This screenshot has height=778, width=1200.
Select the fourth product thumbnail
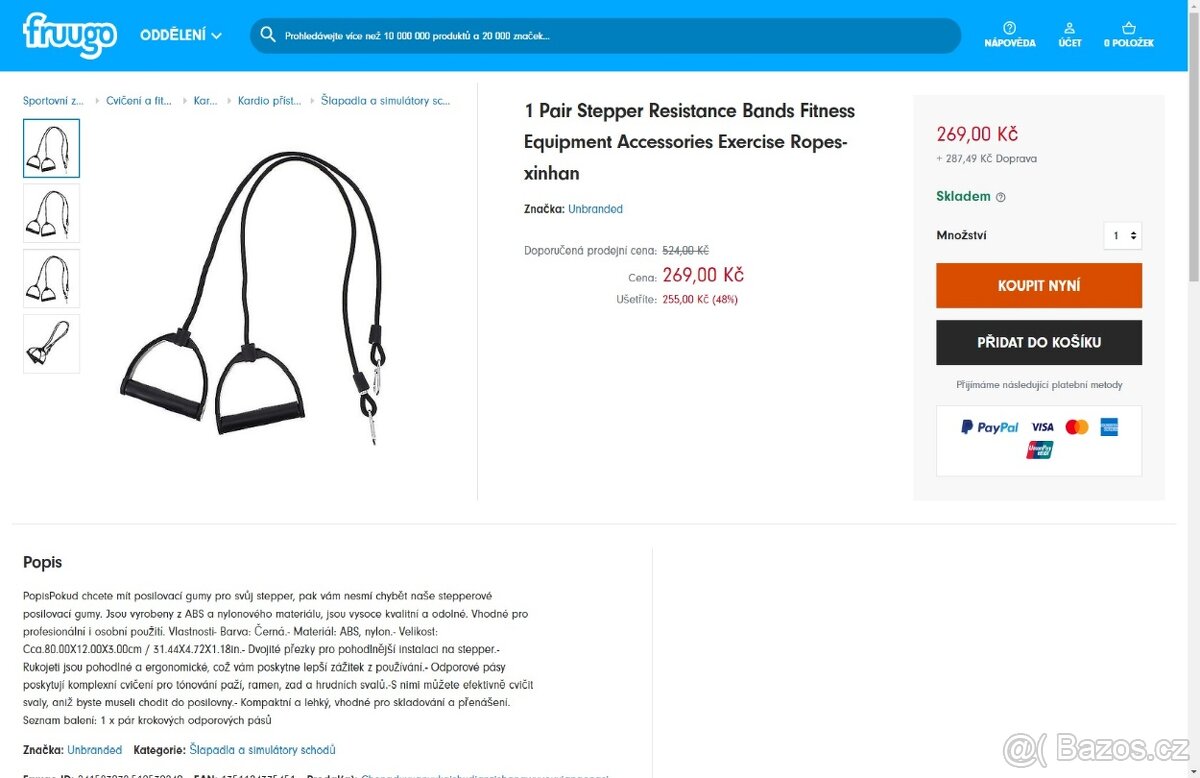tap(51, 344)
